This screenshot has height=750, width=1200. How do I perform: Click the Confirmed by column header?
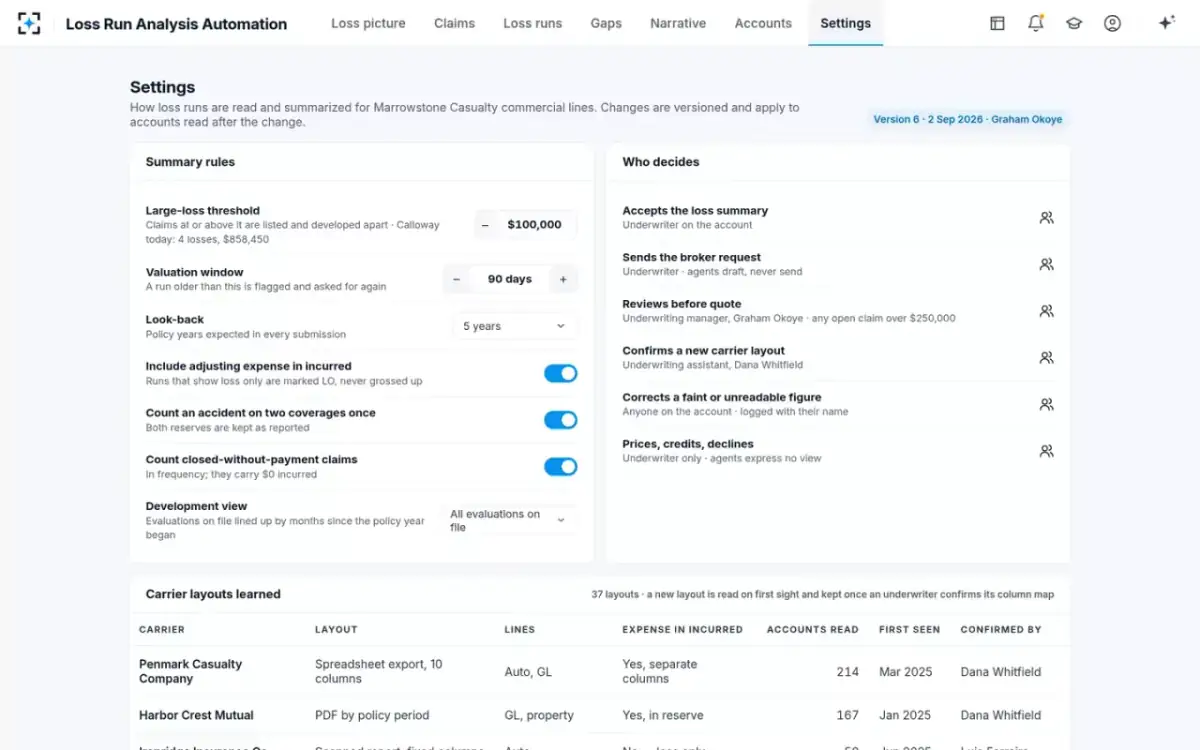click(x=1001, y=630)
